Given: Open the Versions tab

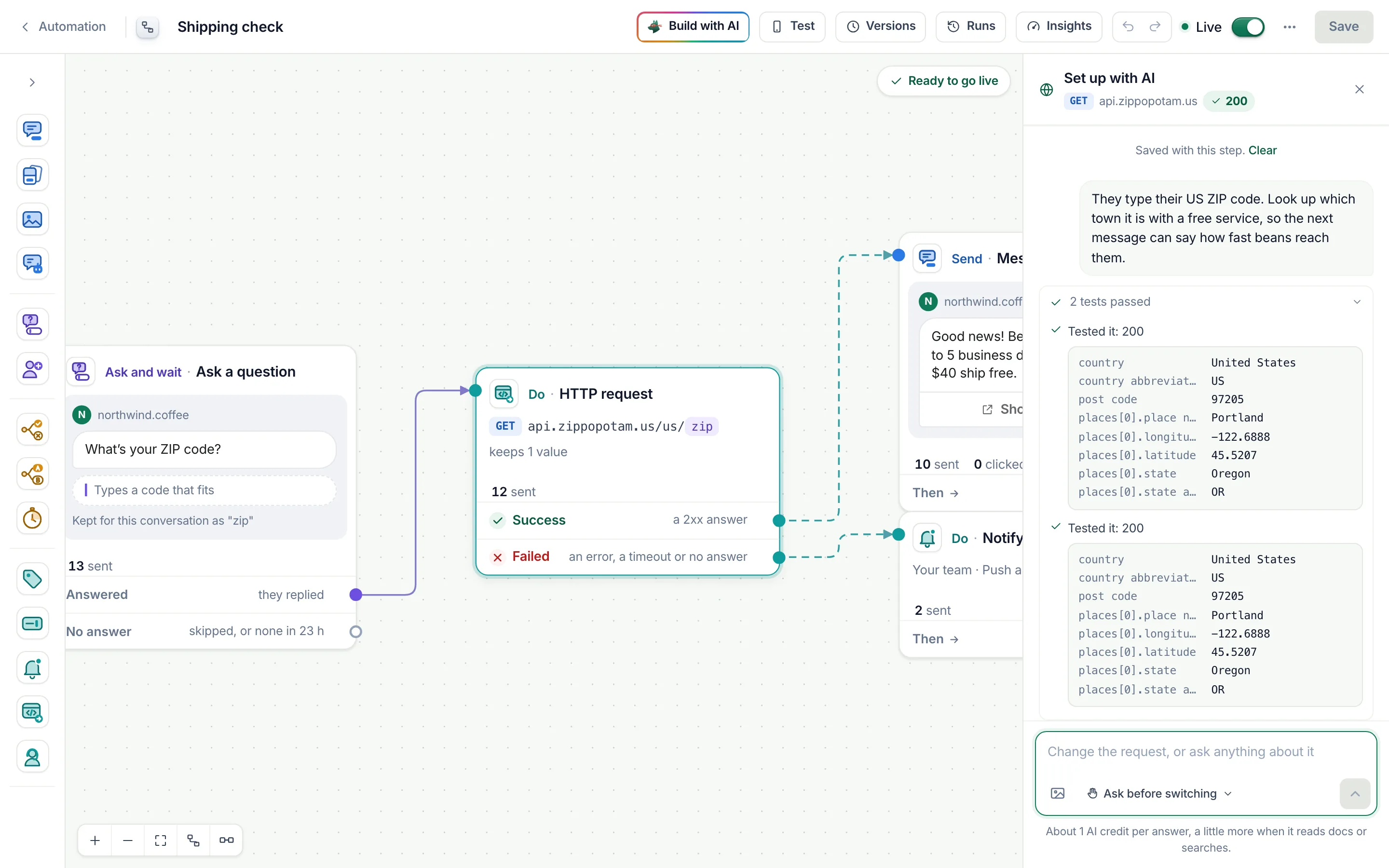Looking at the screenshot, I should 881,27.
